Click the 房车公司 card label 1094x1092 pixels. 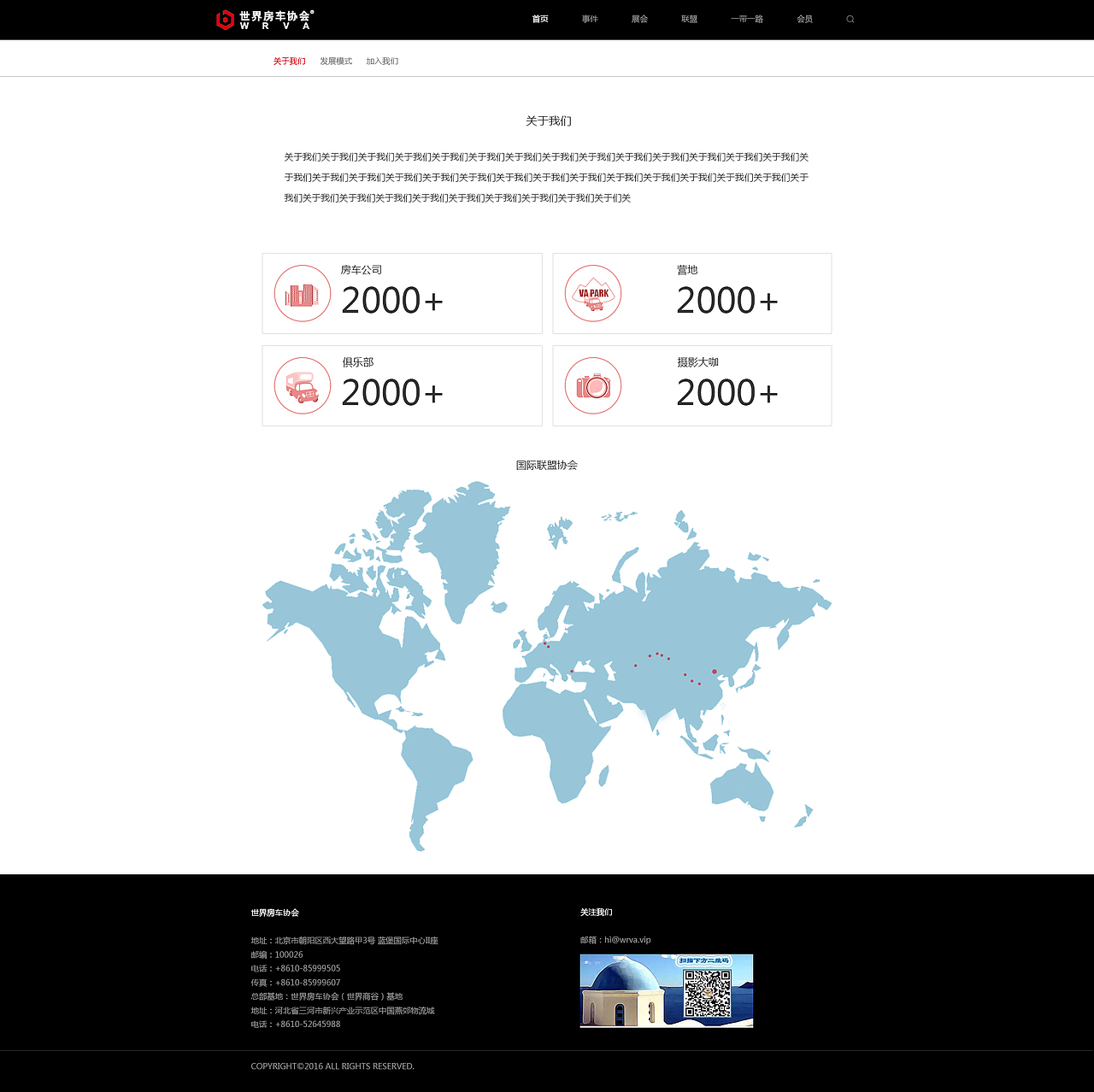coord(362,270)
